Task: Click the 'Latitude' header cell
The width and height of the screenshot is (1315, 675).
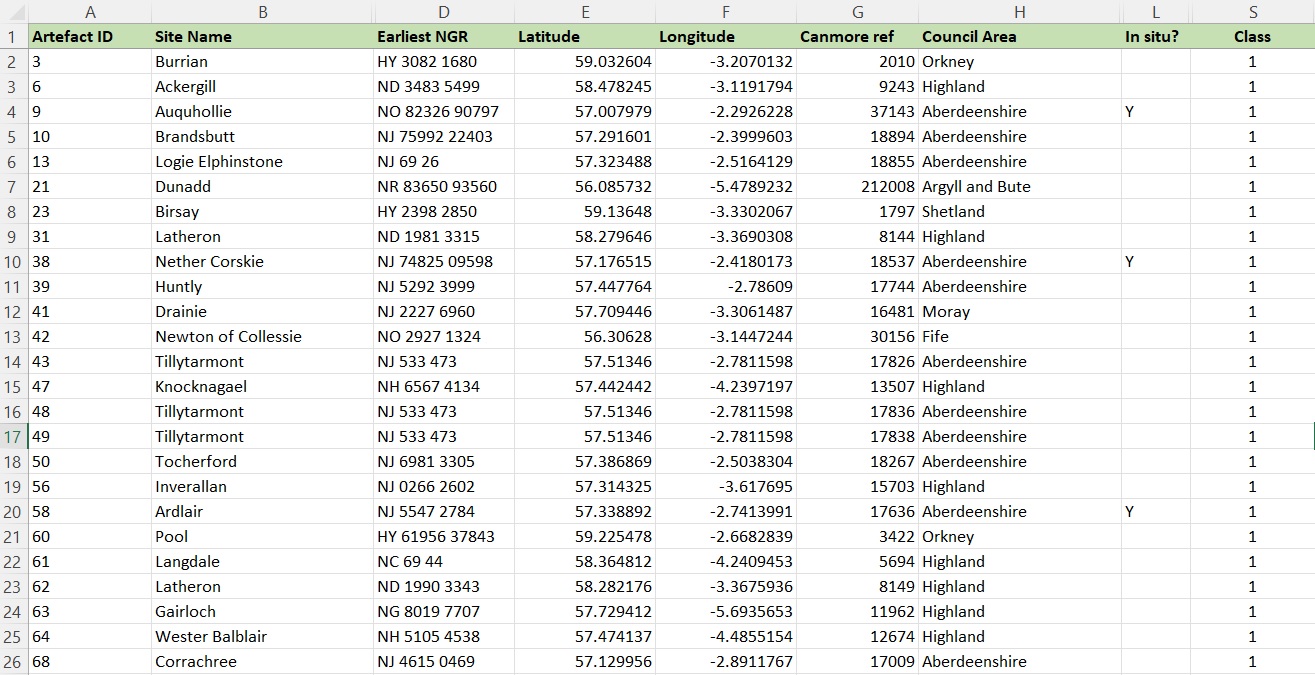Action: point(585,37)
